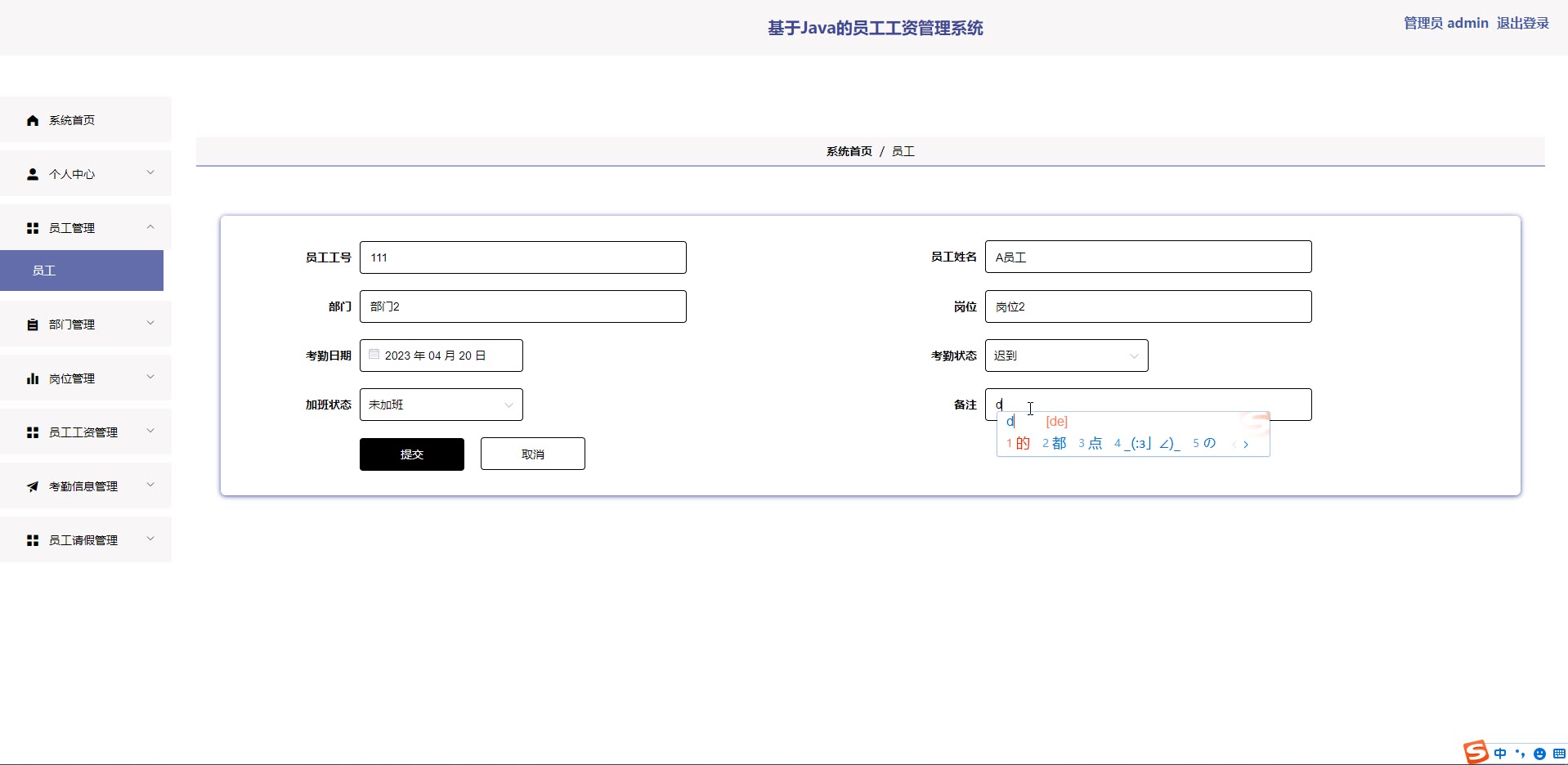Click the clipboard icon beside 部门管理

tap(33, 324)
